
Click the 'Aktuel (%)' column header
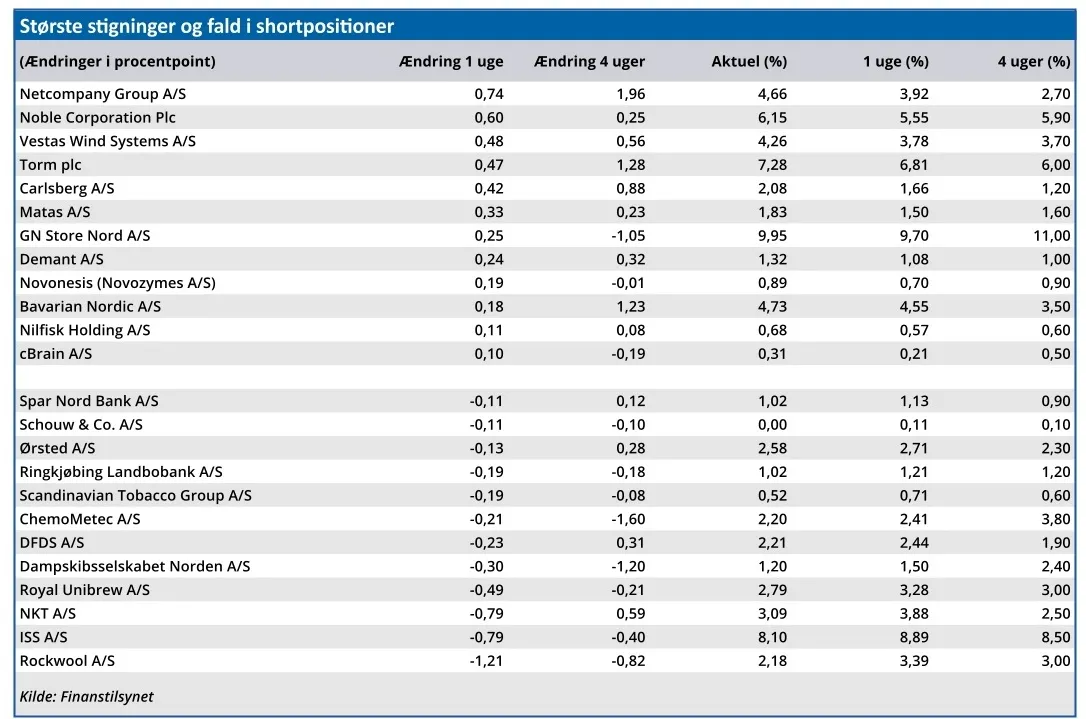point(749,62)
